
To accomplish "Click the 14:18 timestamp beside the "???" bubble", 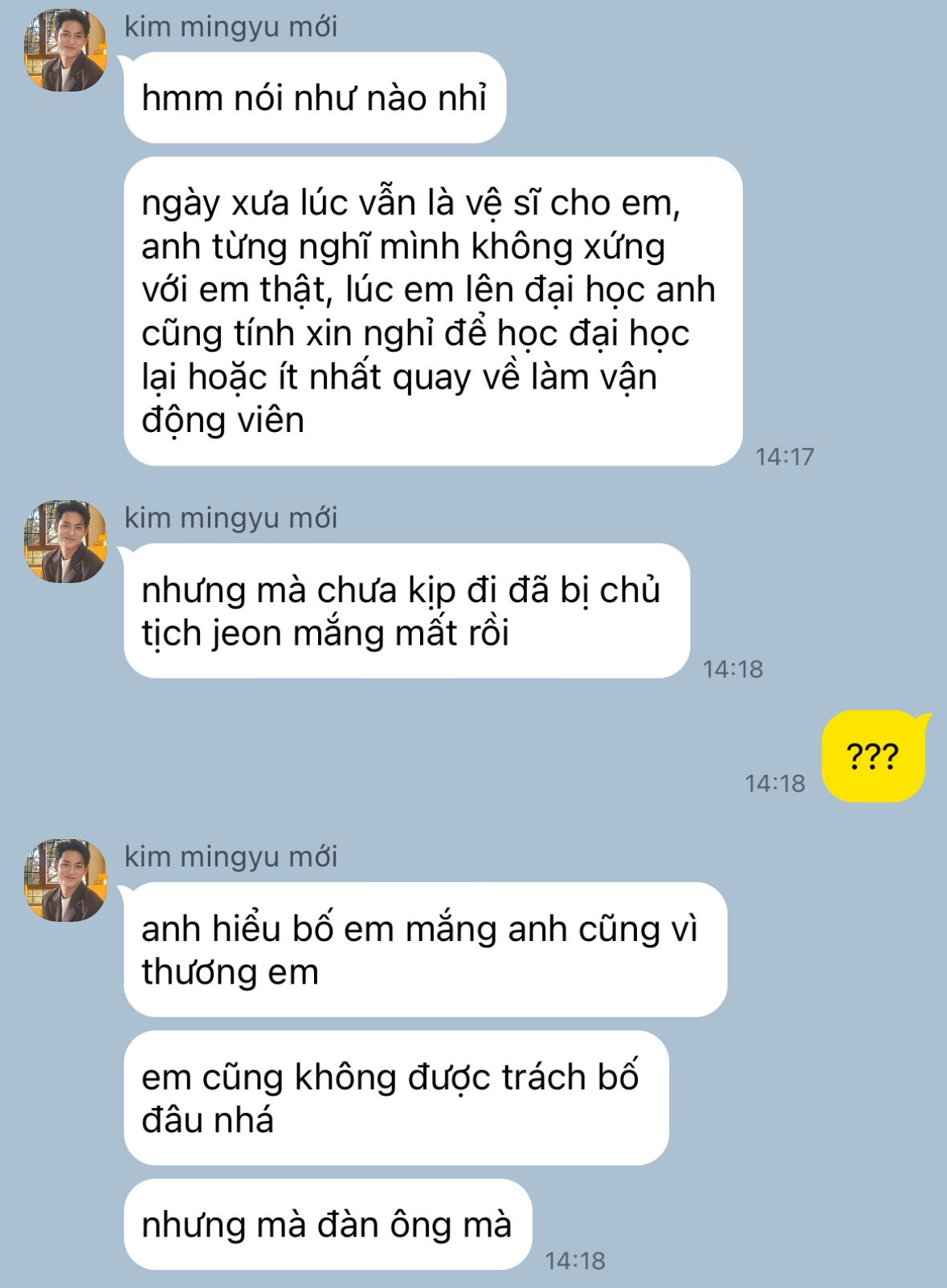I will (x=775, y=784).
